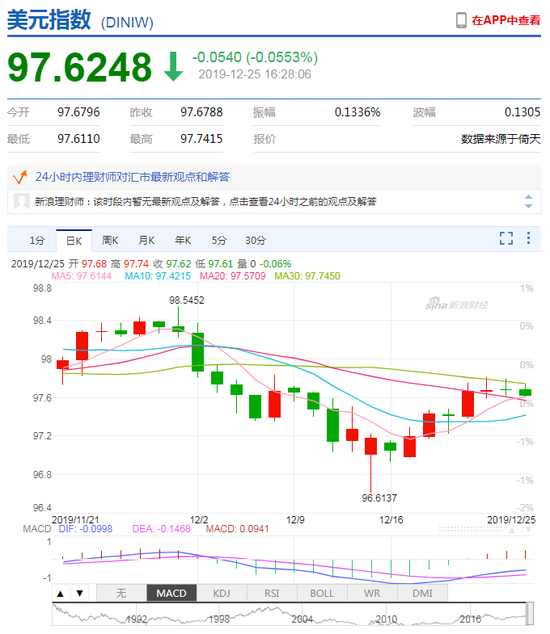Click the phone icon beside 在APP中查看
Image resolution: width=550 pixels, height=634 pixels.
point(461,20)
